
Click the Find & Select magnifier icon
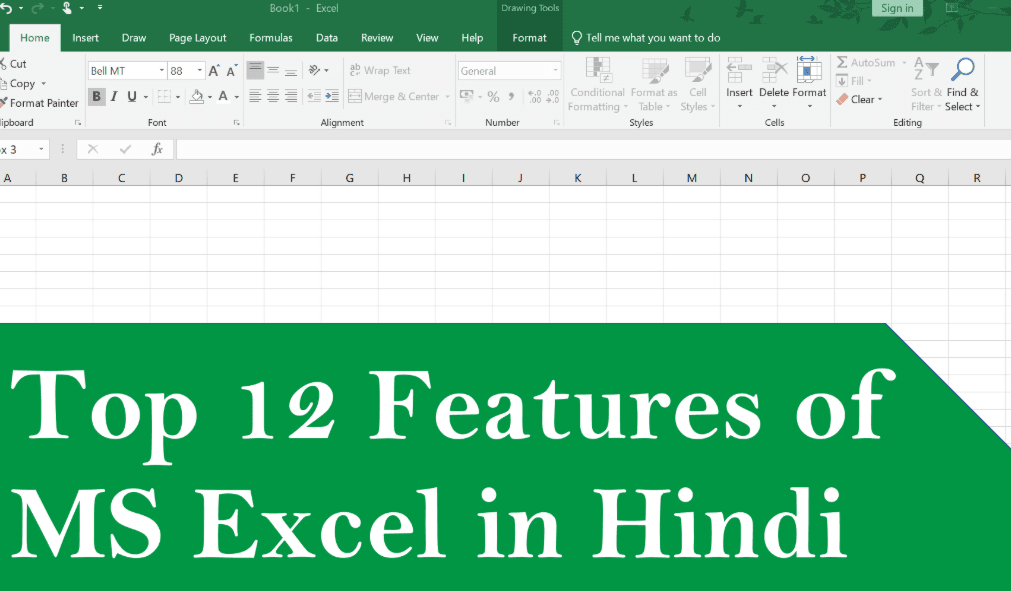tap(962, 70)
